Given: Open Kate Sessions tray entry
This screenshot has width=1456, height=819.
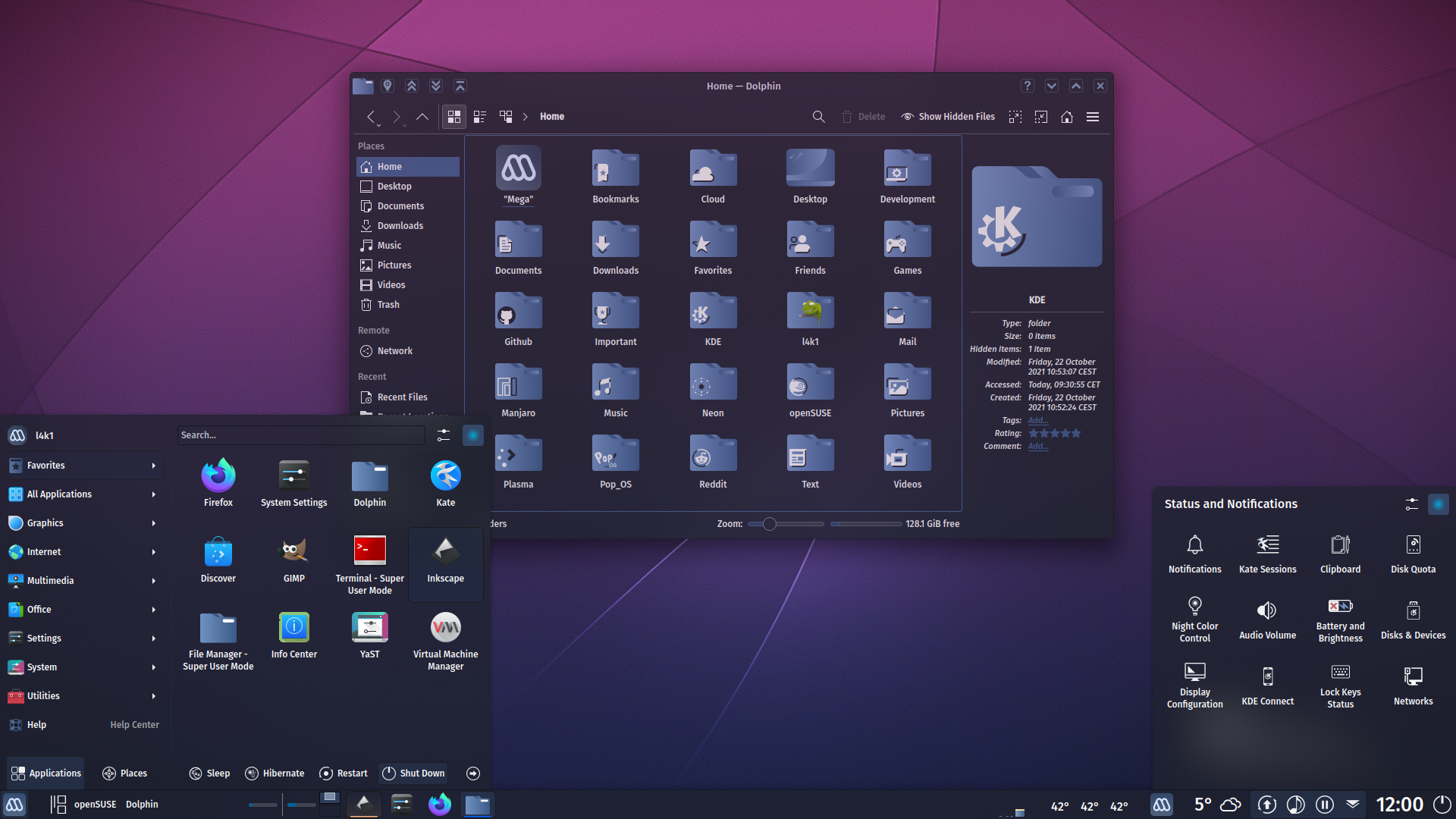Looking at the screenshot, I should [x=1268, y=554].
